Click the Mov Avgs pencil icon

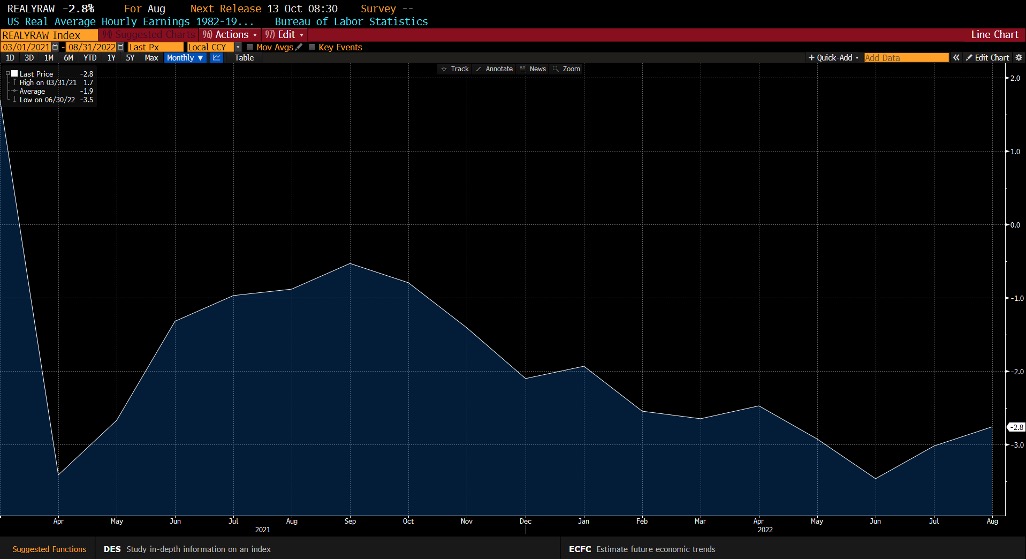click(x=299, y=47)
